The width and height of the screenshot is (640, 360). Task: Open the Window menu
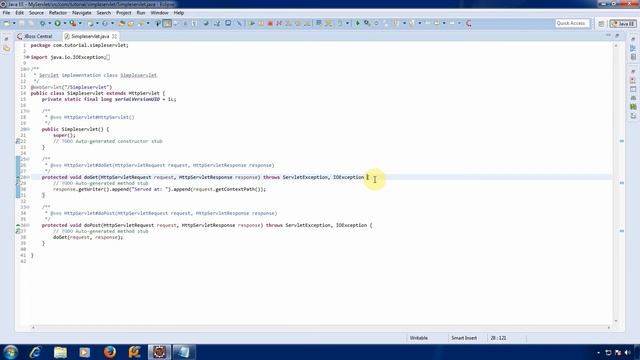click(x=159, y=13)
